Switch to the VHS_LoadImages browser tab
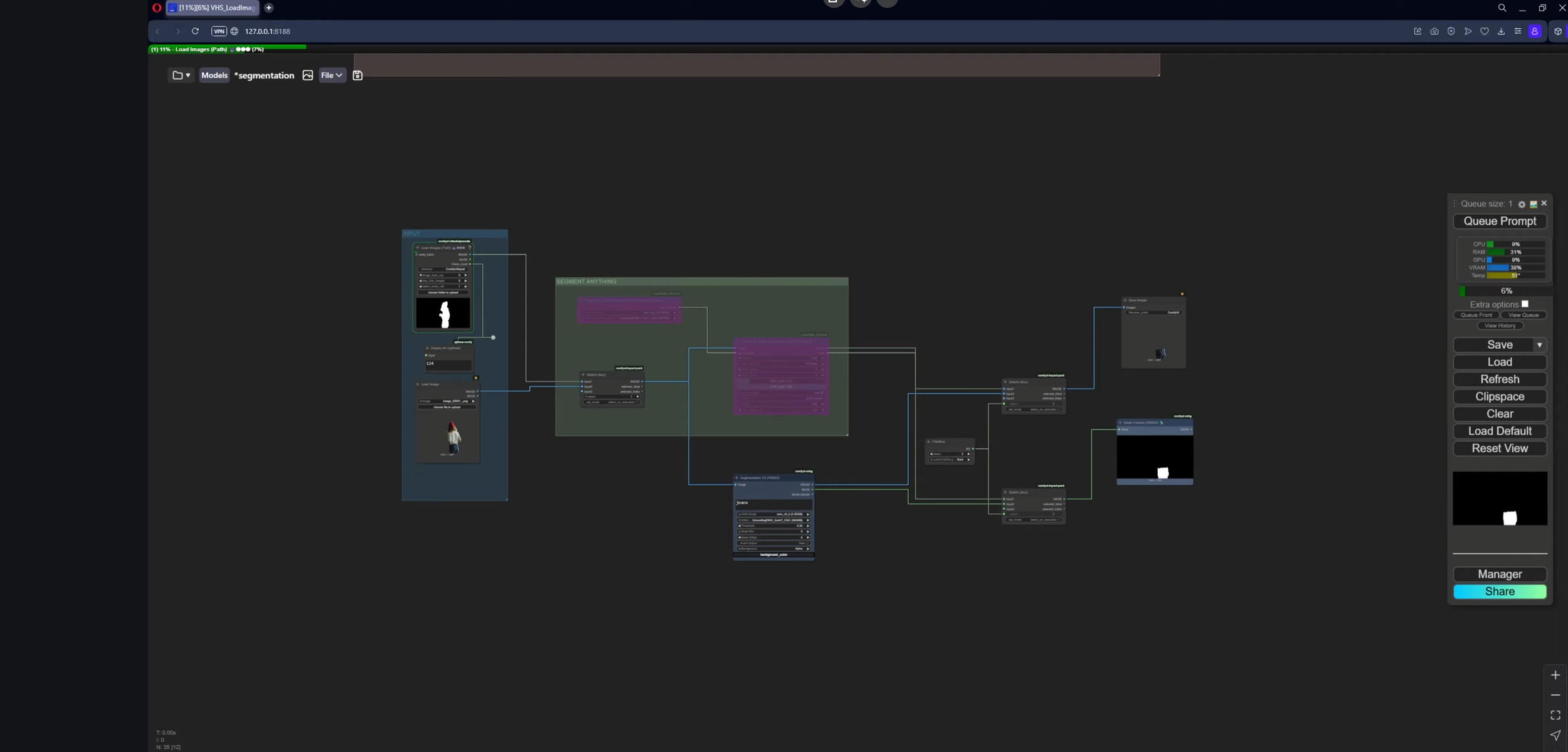 (x=213, y=8)
